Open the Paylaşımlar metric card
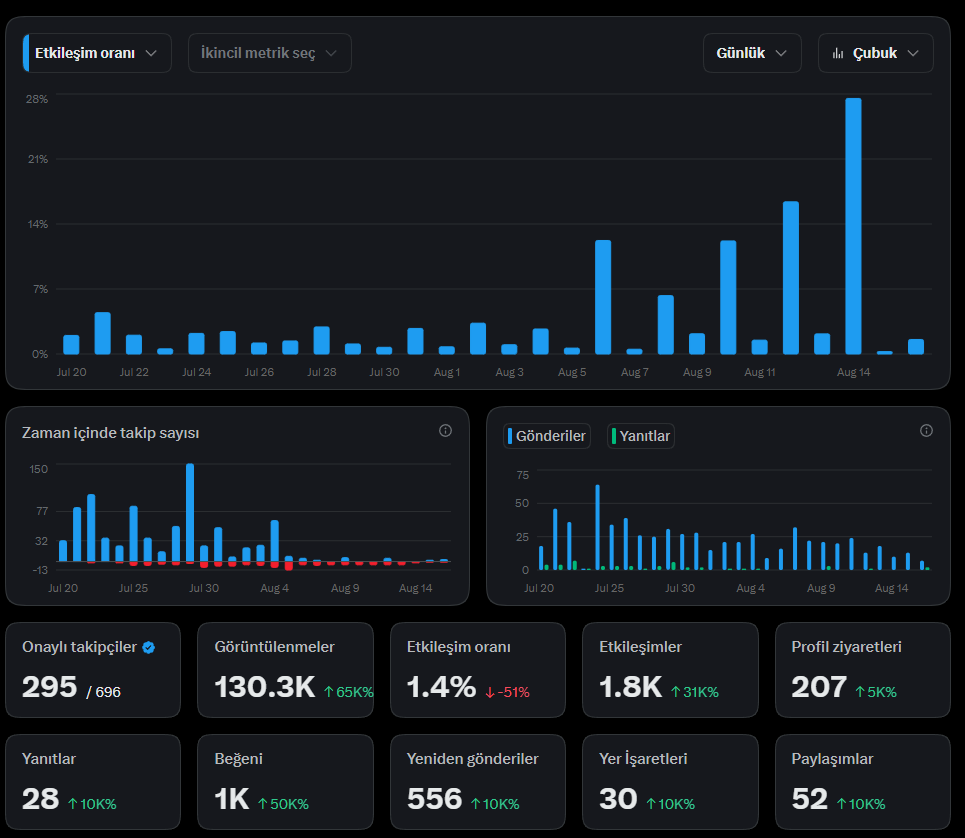The width and height of the screenshot is (965, 838). tap(863, 782)
